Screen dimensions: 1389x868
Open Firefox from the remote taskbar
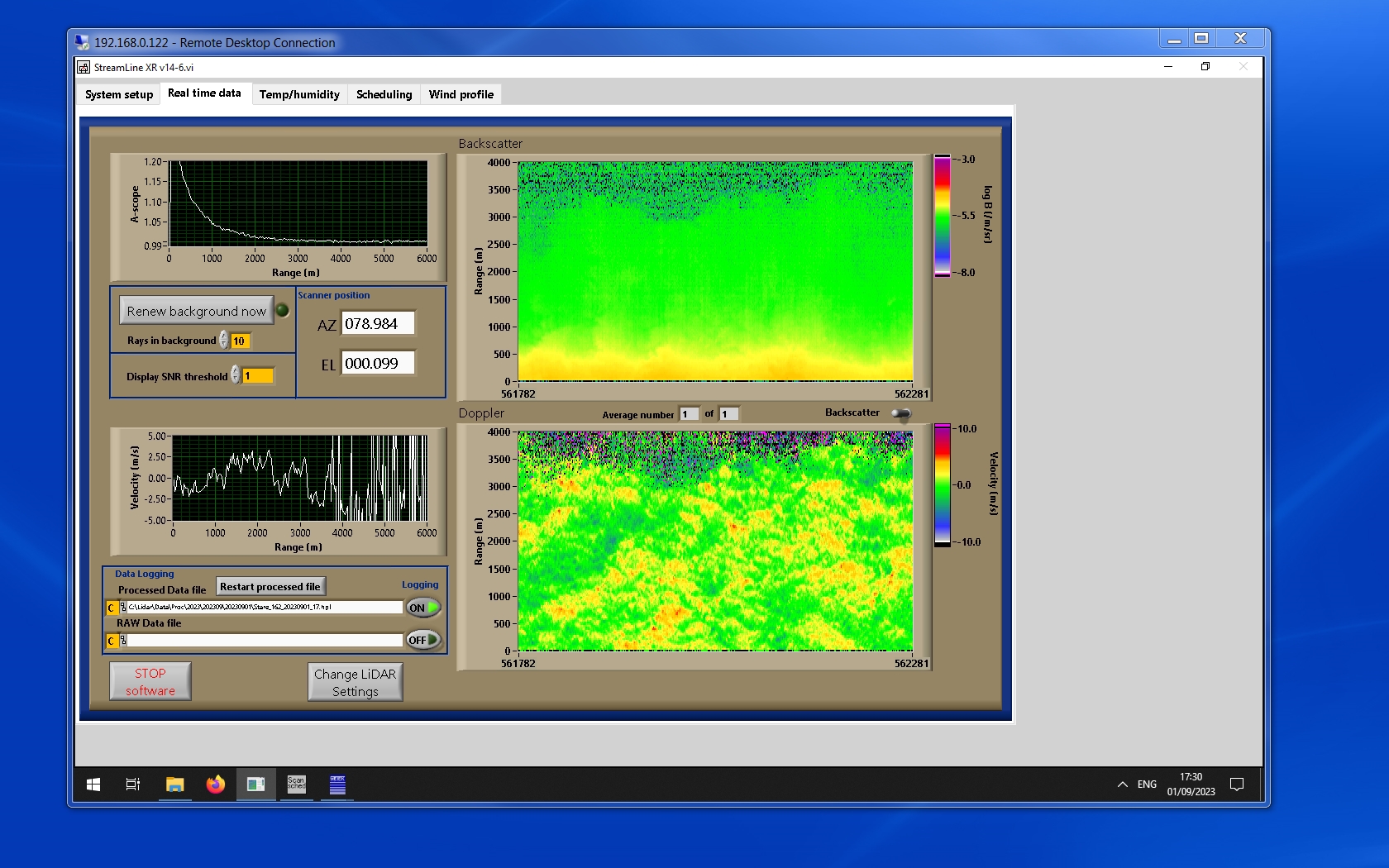click(x=216, y=785)
